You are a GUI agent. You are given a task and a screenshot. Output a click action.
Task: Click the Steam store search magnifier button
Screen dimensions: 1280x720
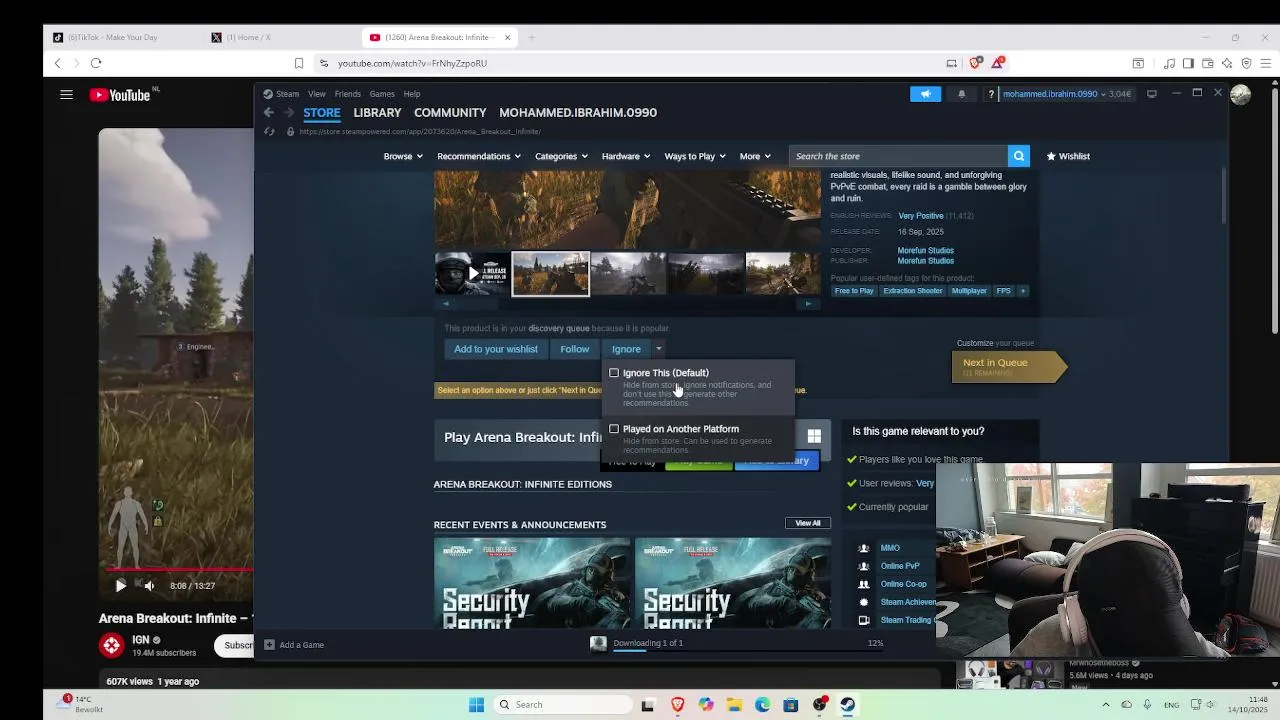point(1019,156)
